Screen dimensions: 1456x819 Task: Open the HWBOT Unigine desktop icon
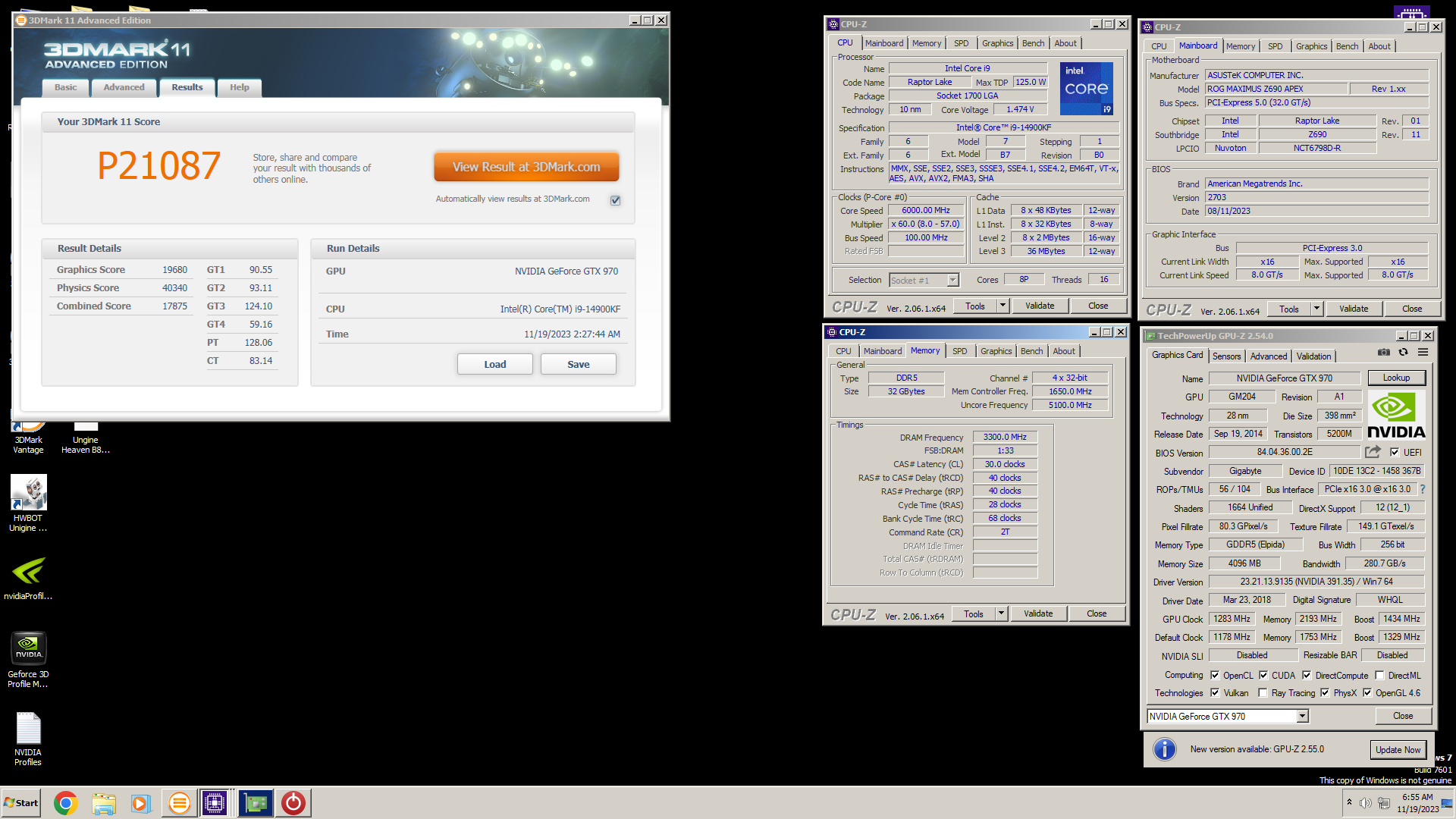[x=28, y=503]
